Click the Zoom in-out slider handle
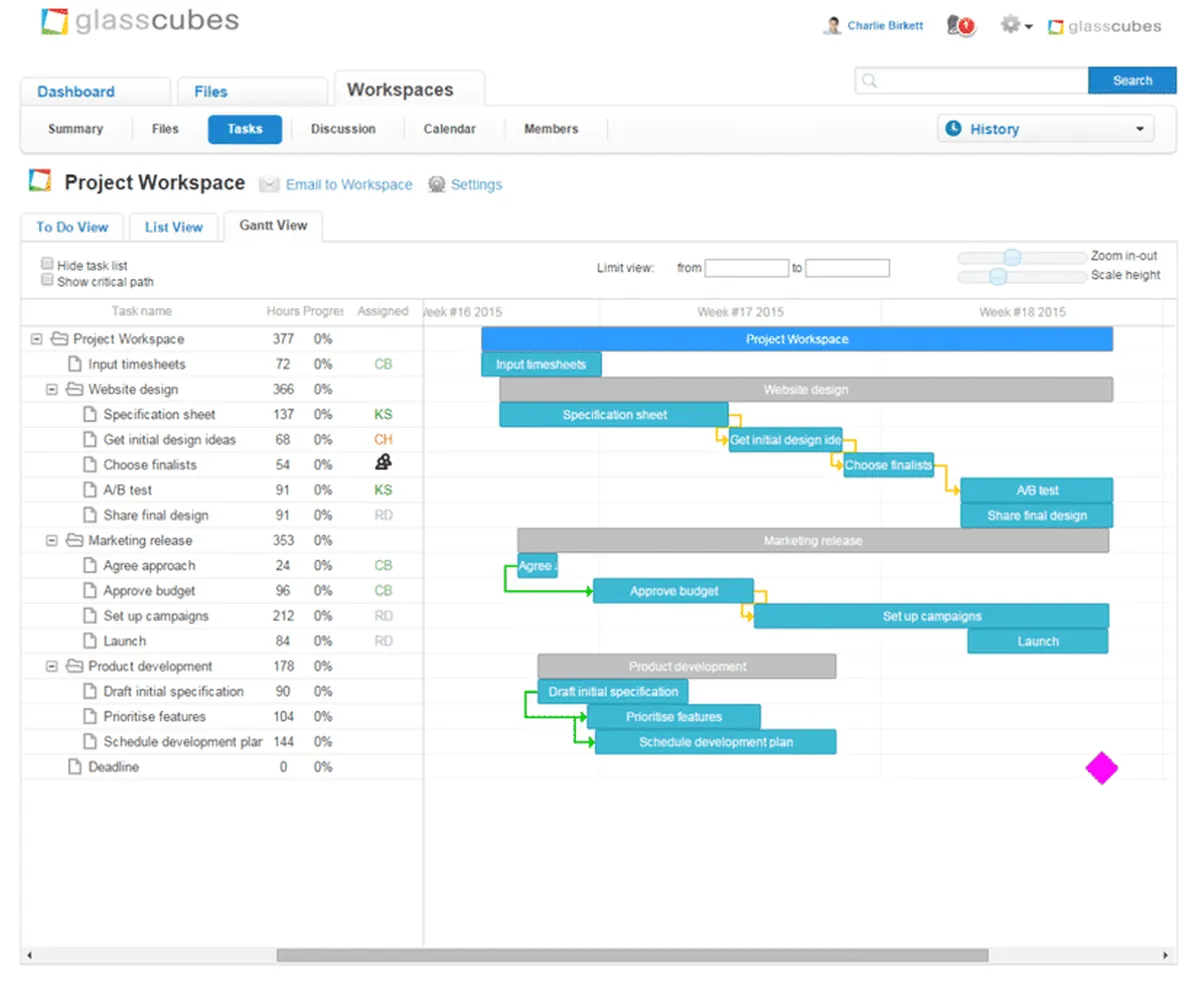This screenshot has width=1200, height=983. pyautogui.click(x=1012, y=257)
